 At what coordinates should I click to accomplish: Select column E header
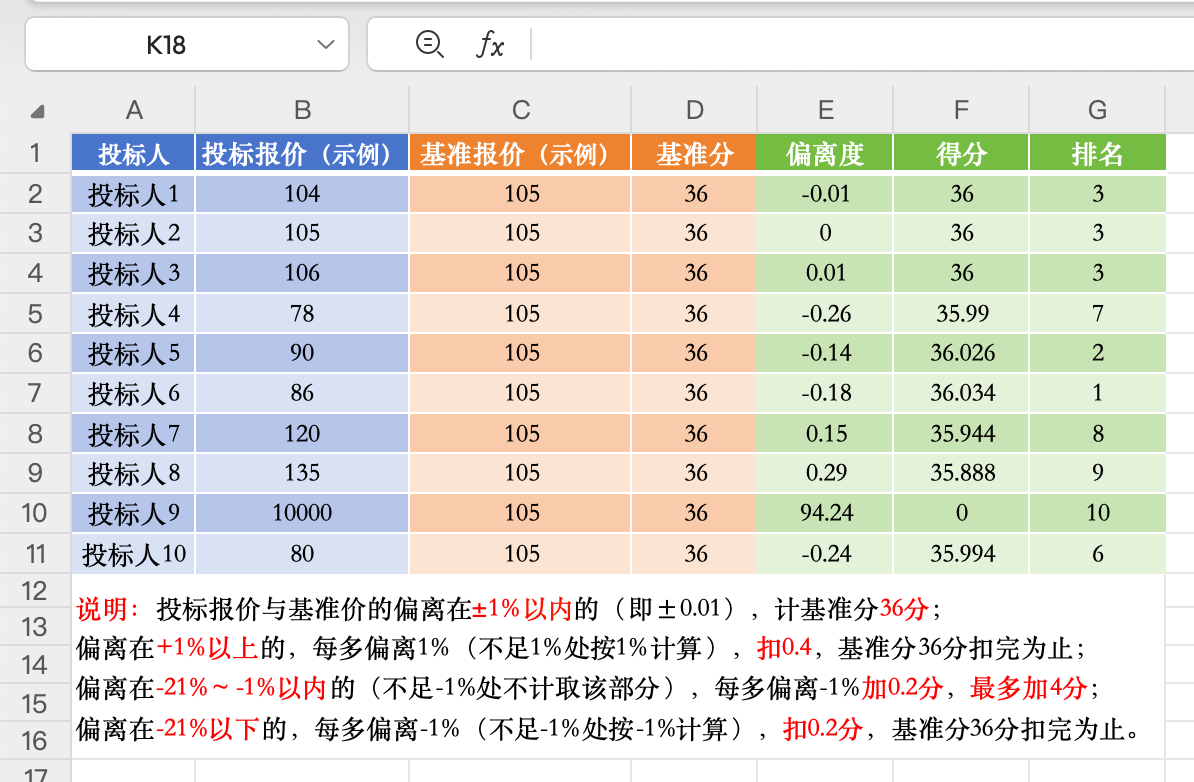[x=825, y=110]
